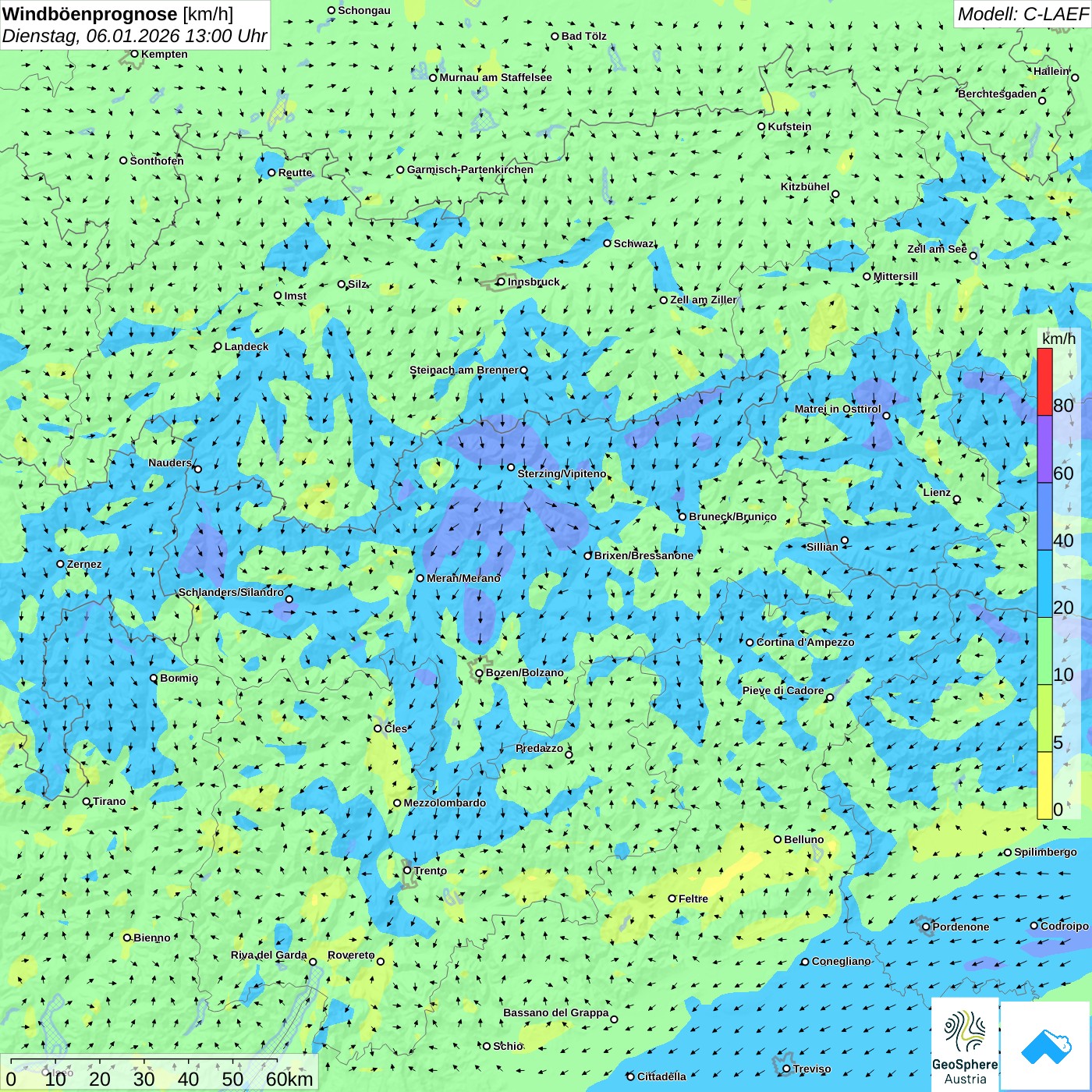Image resolution: width=1092 pixels, height=1092 pixels.
Task: Click the 'Cittadella' label
Action: point(662,1076)
